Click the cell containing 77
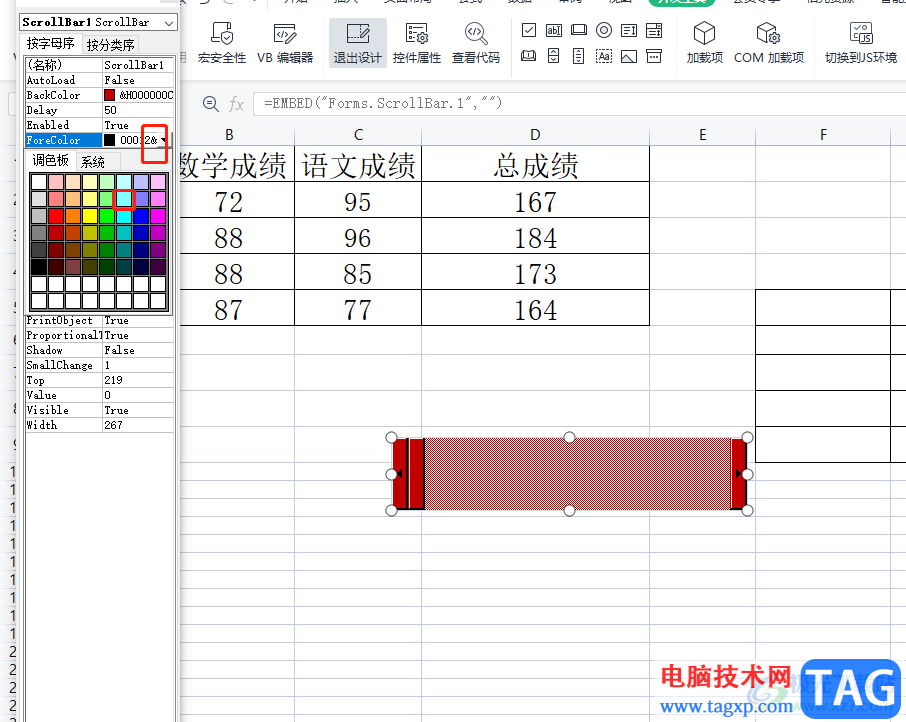 click(x=358, y=308)
